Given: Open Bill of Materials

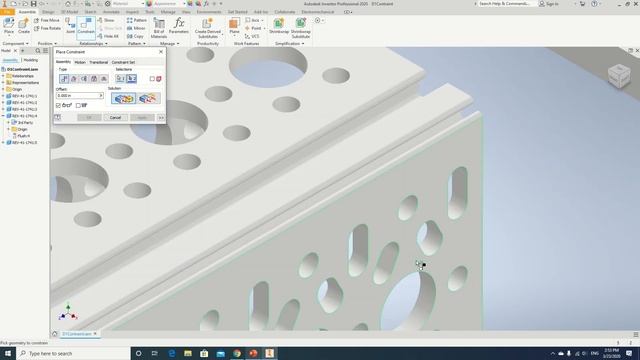Looking at the screenshot, I should pos(159,28).
